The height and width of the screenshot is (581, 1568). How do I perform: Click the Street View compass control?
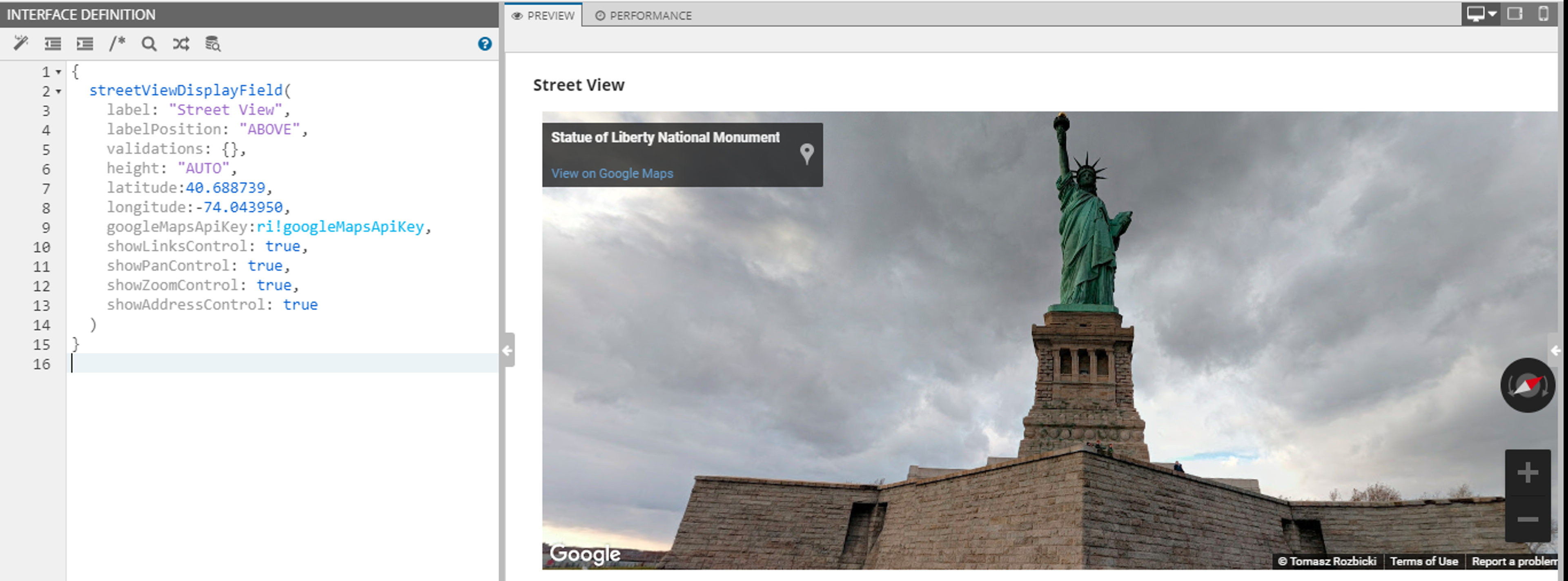coord(1527,385)
